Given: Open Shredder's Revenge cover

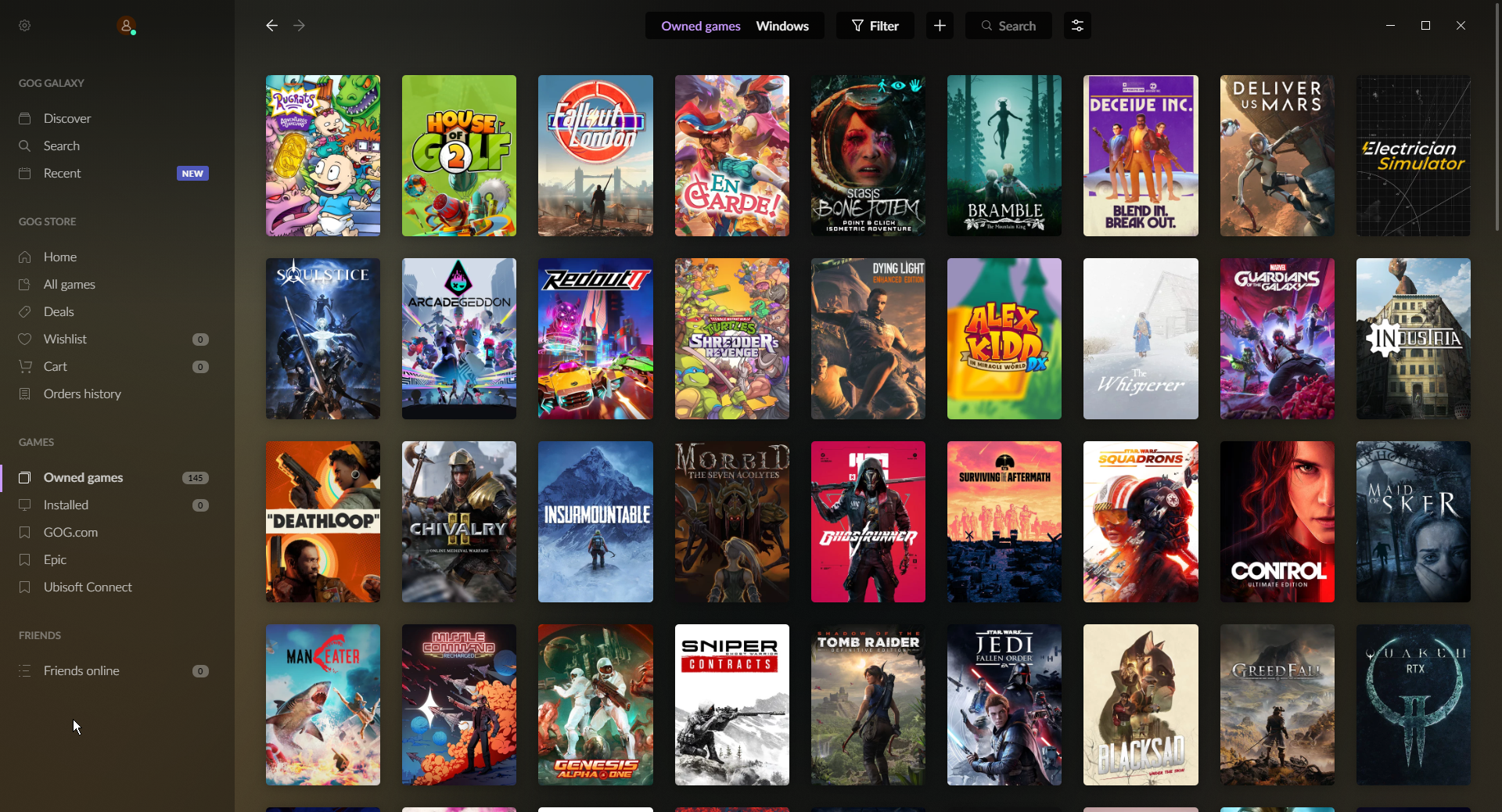Looking at the screenshot, I should 732,339.
